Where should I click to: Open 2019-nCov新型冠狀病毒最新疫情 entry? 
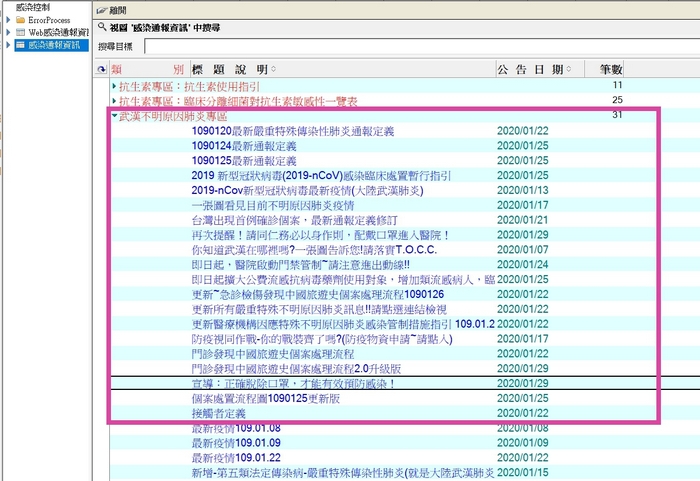[x=307, y=190]
